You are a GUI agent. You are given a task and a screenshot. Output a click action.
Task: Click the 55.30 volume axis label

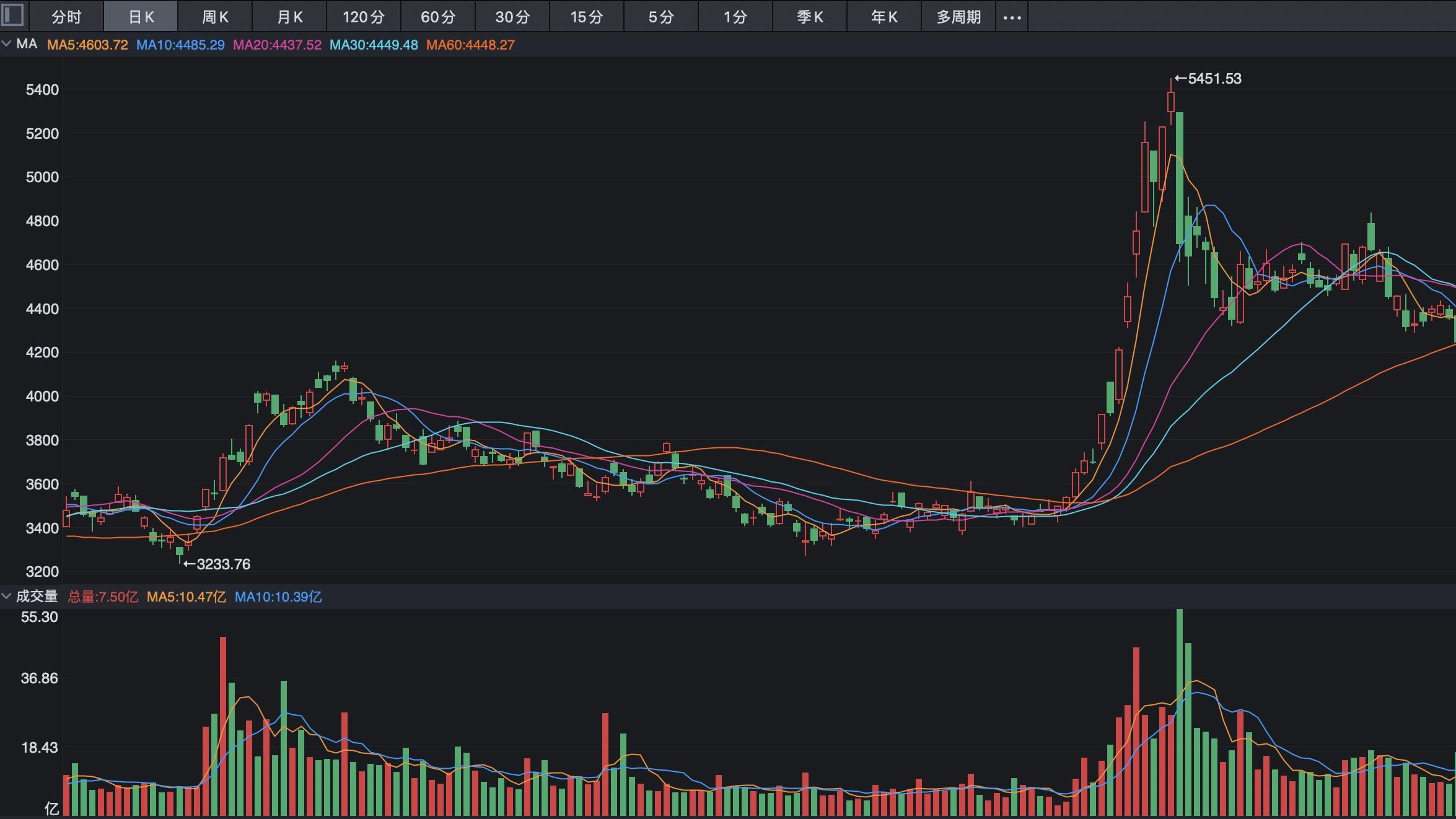[x=39, y=617]
